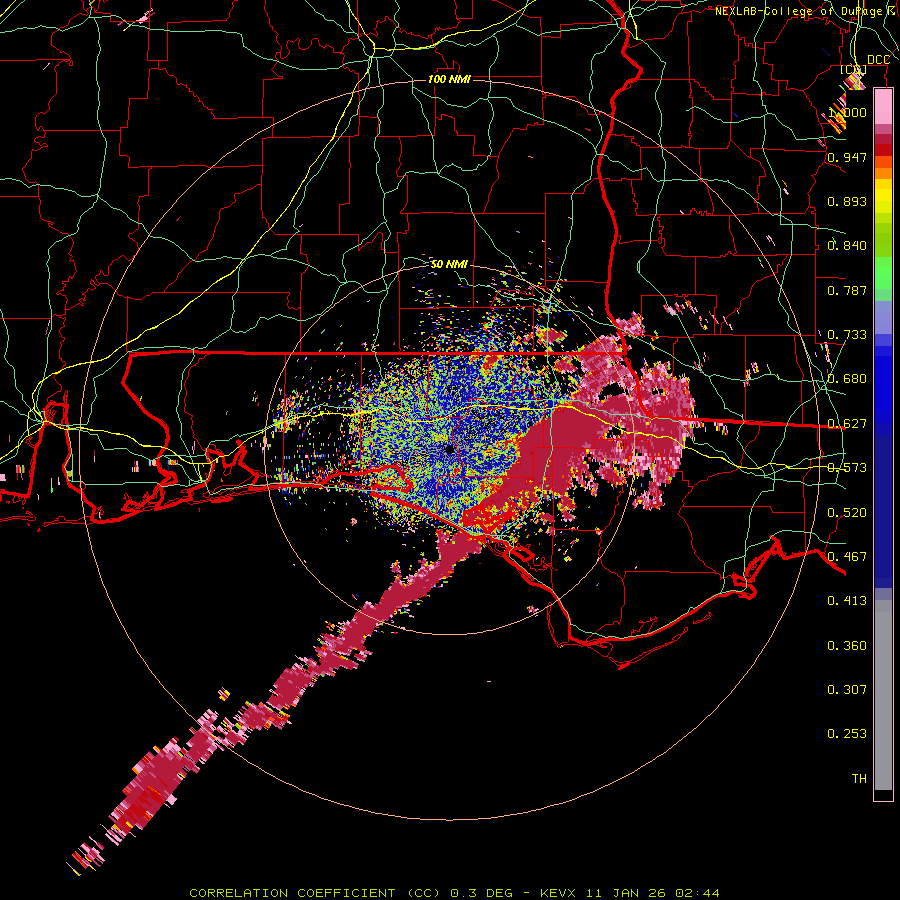Screen dimensions: 900x900
Task: Click the "DCC" label above the color scale
Action: coord(878,60)
